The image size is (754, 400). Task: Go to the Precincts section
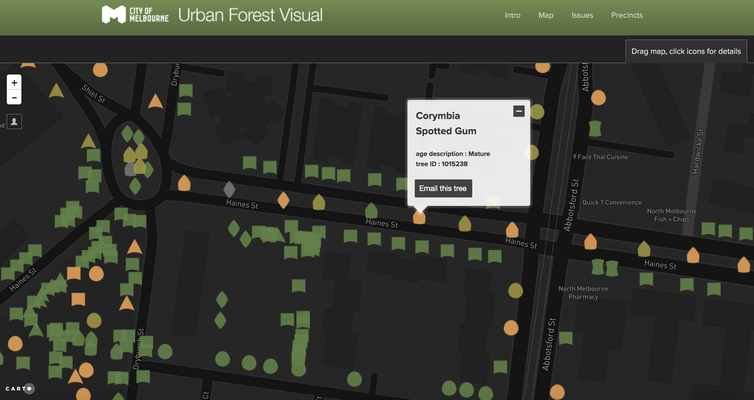(x=627, y=16)
